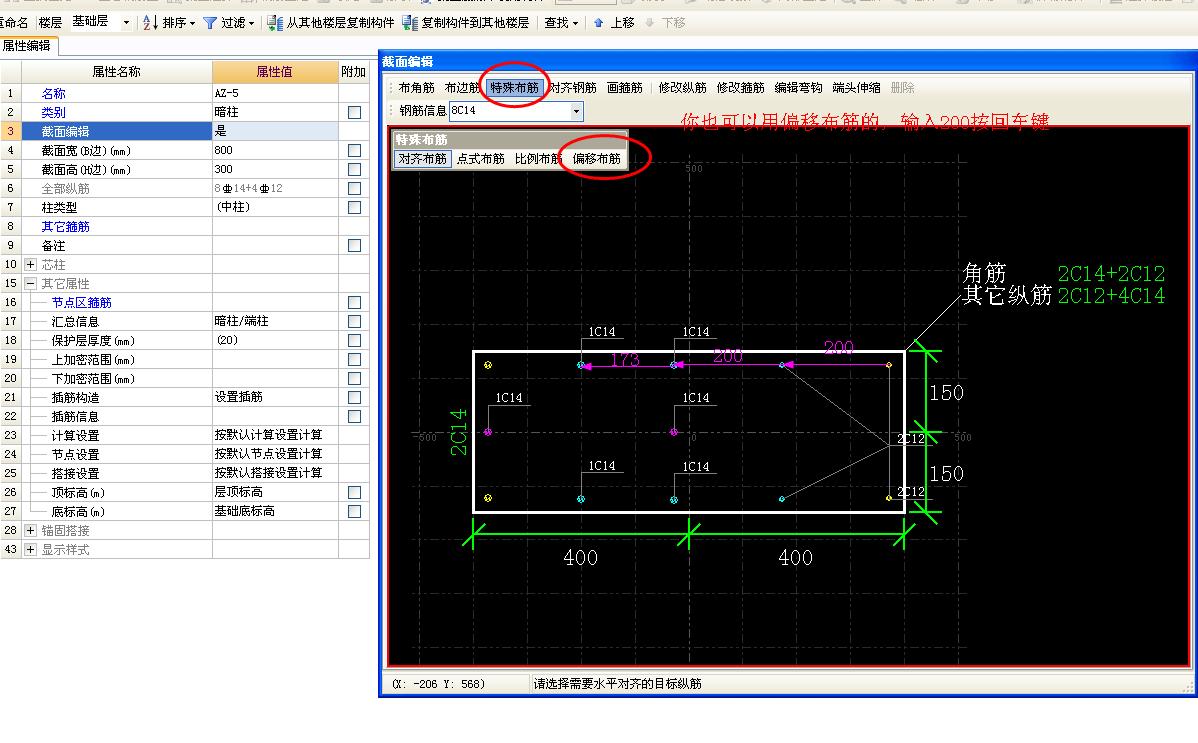The height and width of the screenshot is (743, 1198).
Task: Tick the 附加 checkbox for 截面宽
Action: click(355, 151)
